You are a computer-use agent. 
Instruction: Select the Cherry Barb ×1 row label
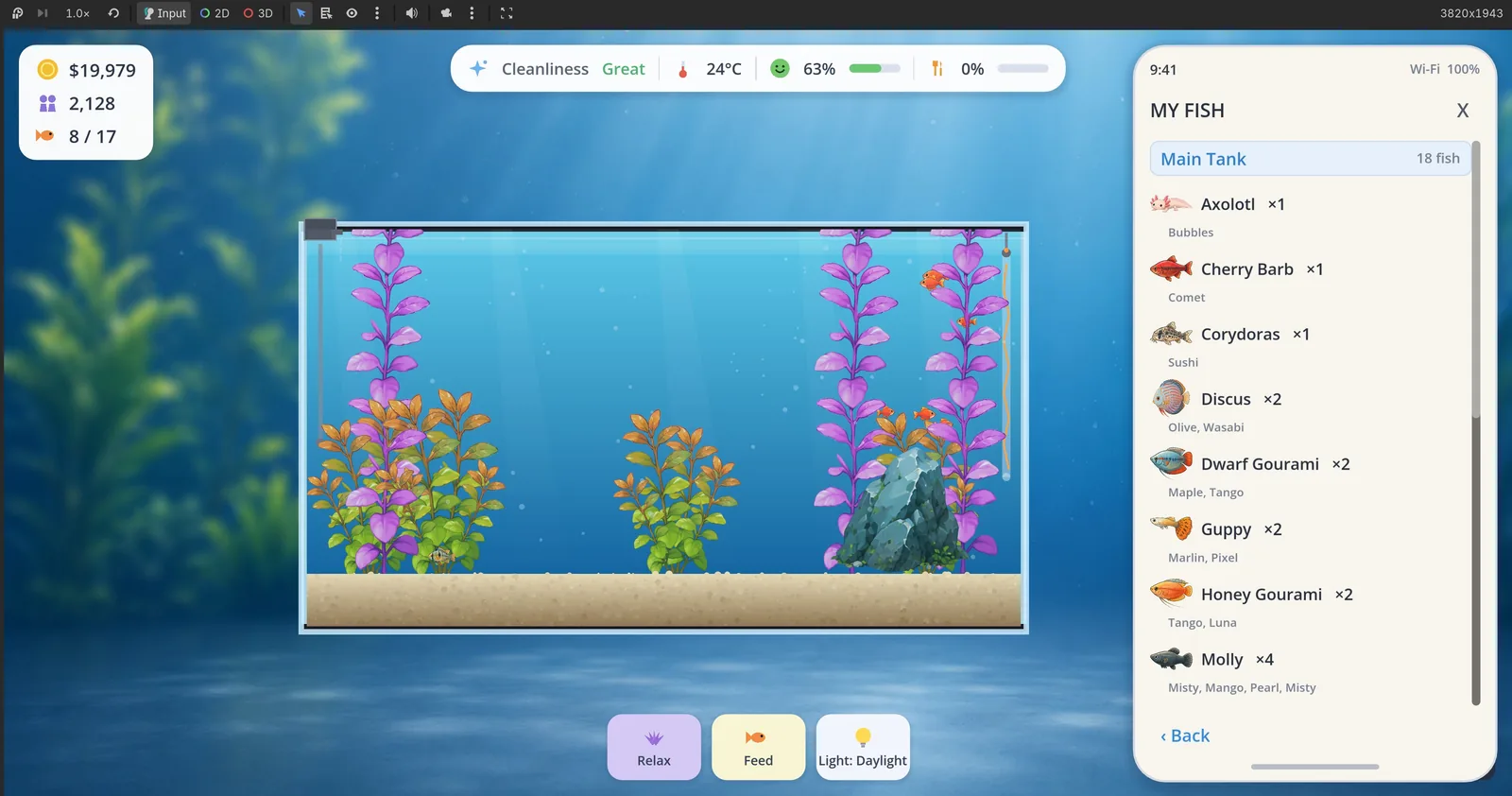tap(1262, 269)
